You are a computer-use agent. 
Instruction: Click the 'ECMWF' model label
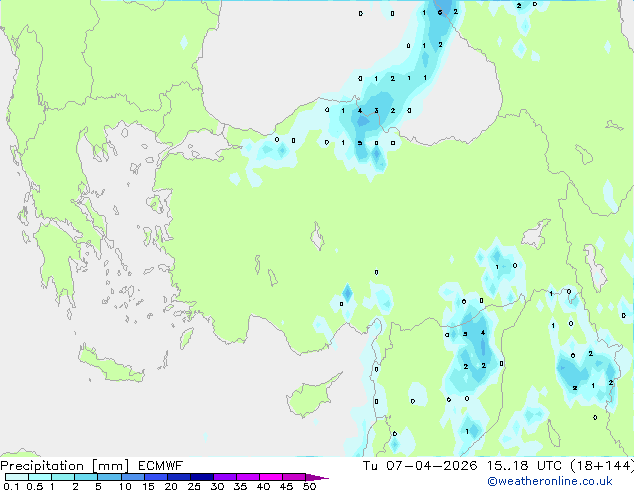(x=161, y=466)
